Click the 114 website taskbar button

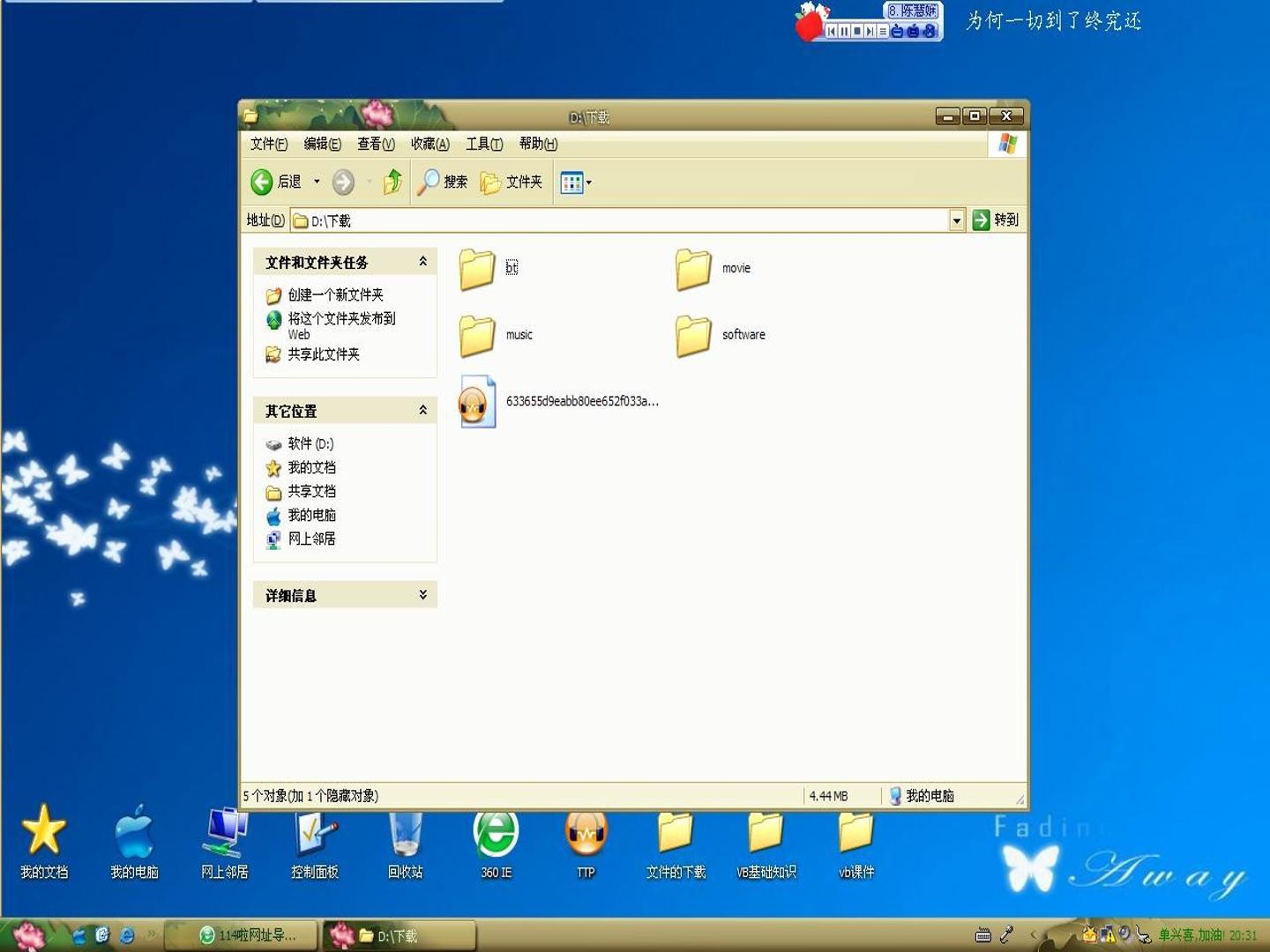tap(245, 935)
